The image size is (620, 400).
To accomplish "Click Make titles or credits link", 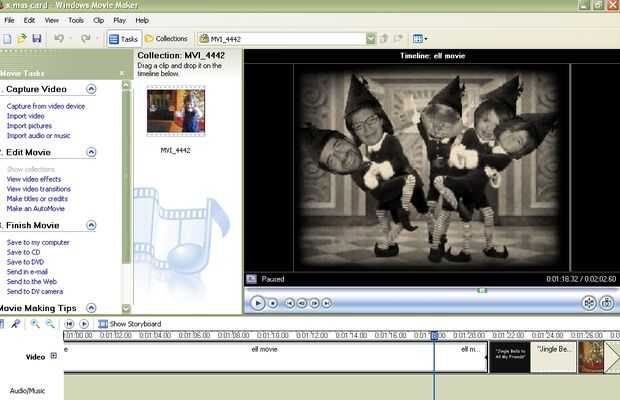I will click(x=37, y=198).
